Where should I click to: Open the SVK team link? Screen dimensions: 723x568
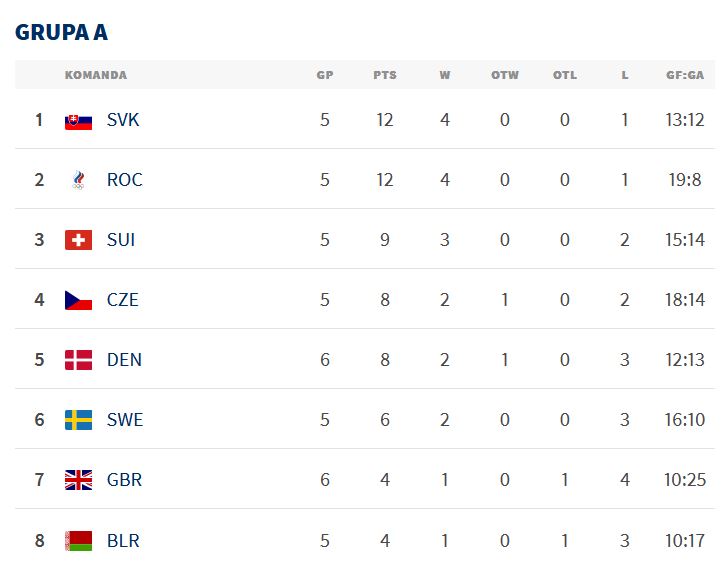click(123, 120)
